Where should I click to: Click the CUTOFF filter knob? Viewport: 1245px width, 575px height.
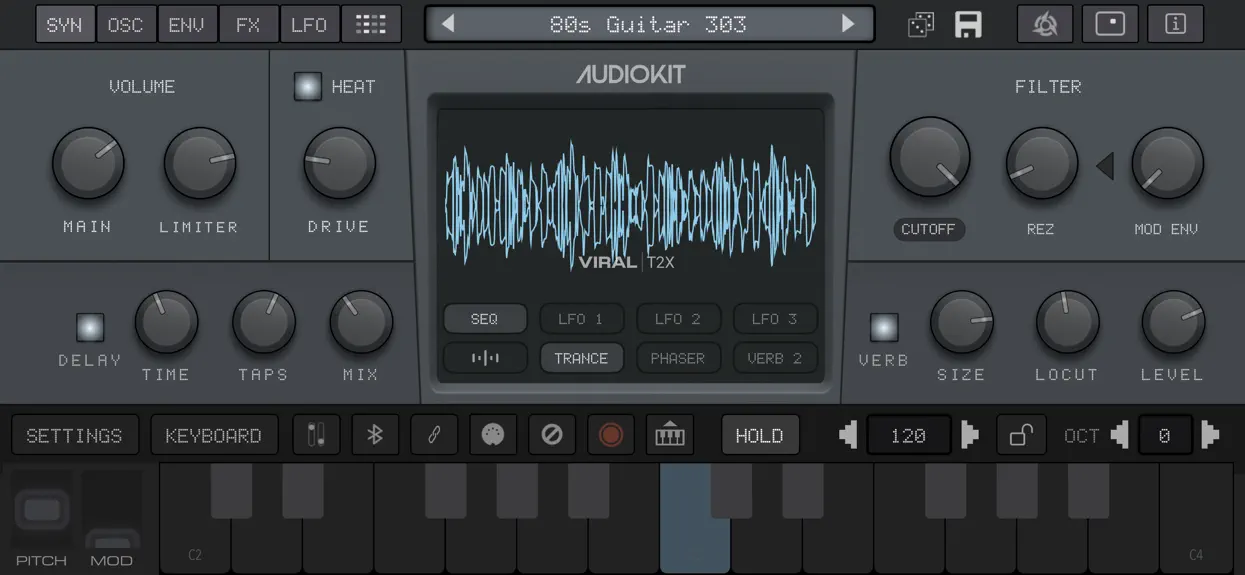coord(929,157)
